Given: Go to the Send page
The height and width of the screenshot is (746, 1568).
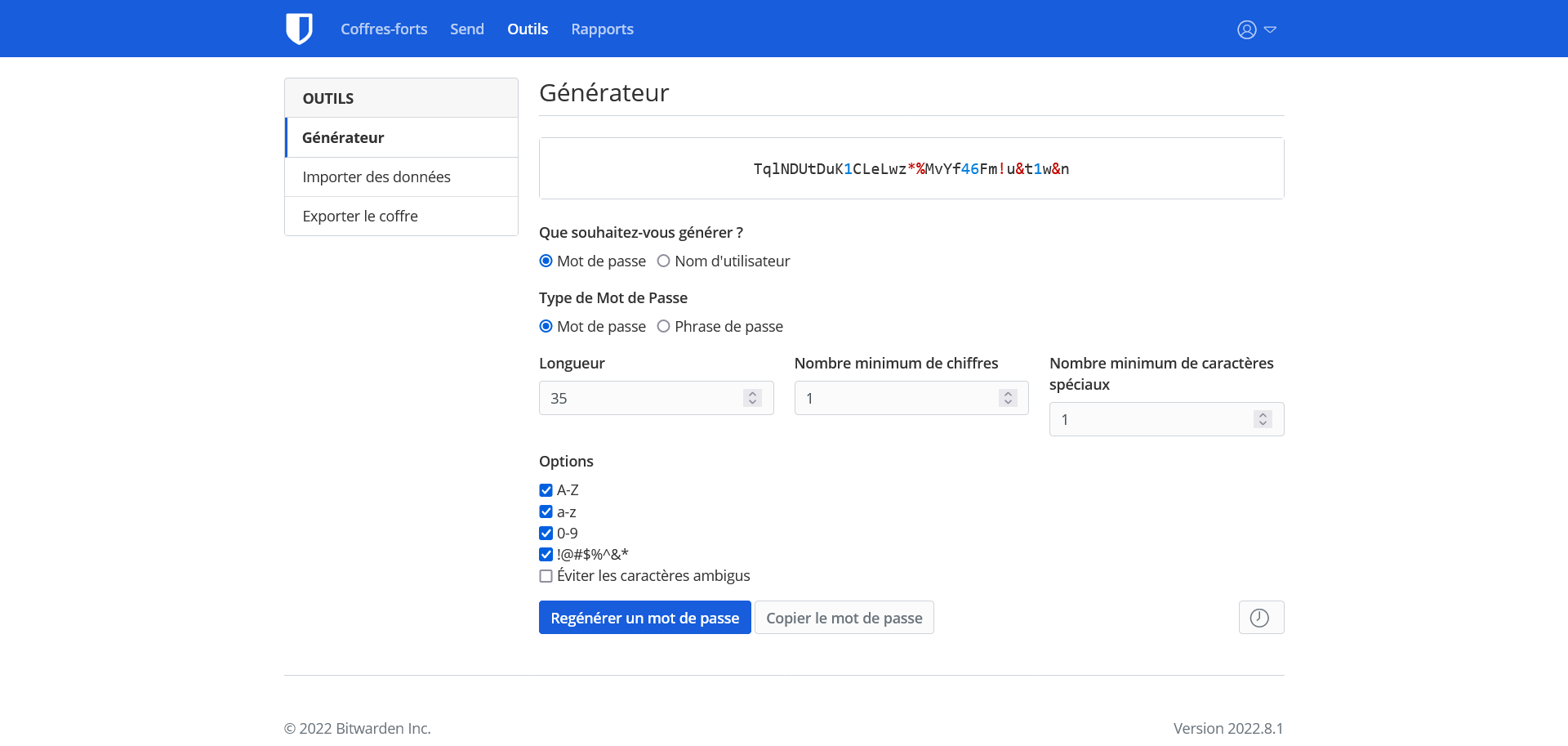Looking at the screenshot, I should (466, 29).
